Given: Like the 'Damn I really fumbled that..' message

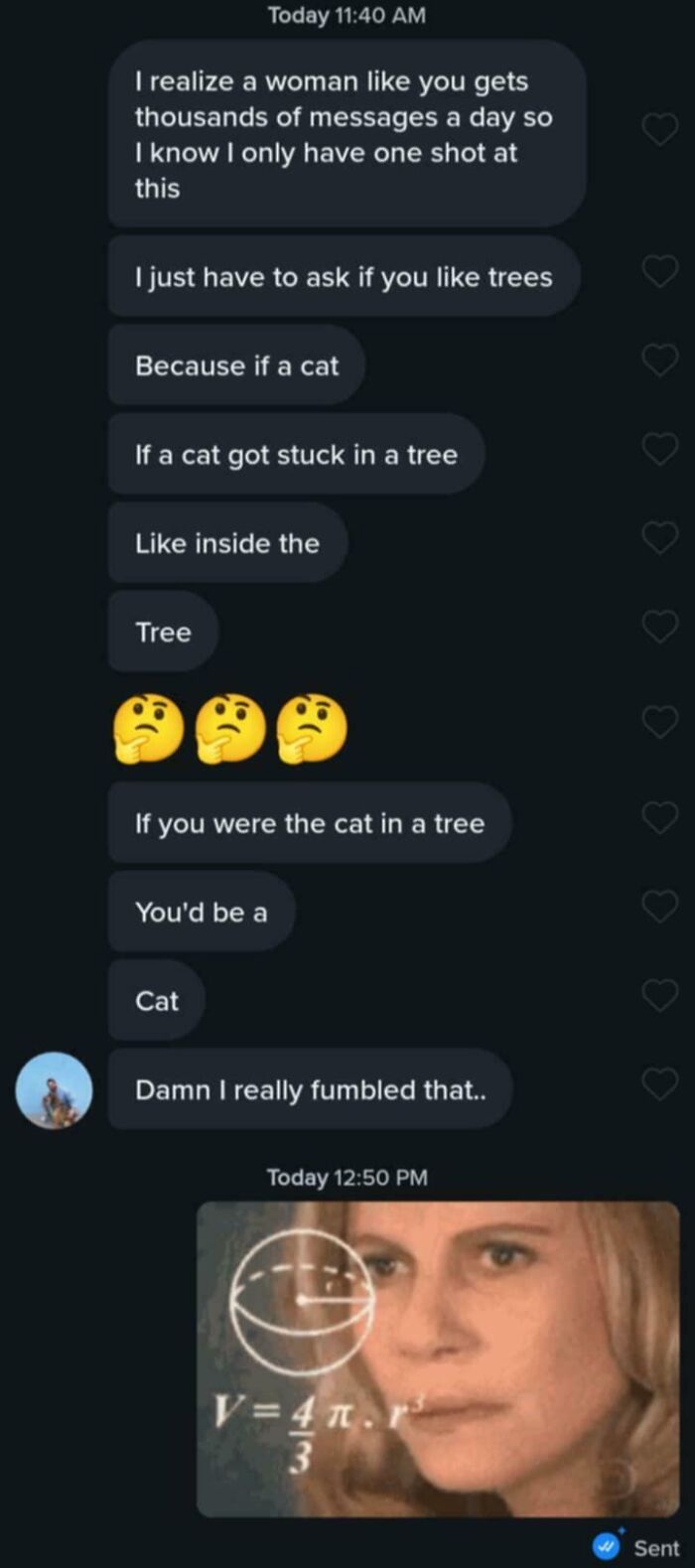Looking at the screenshot, I should pyautogui.click(x=660, y=1083).
